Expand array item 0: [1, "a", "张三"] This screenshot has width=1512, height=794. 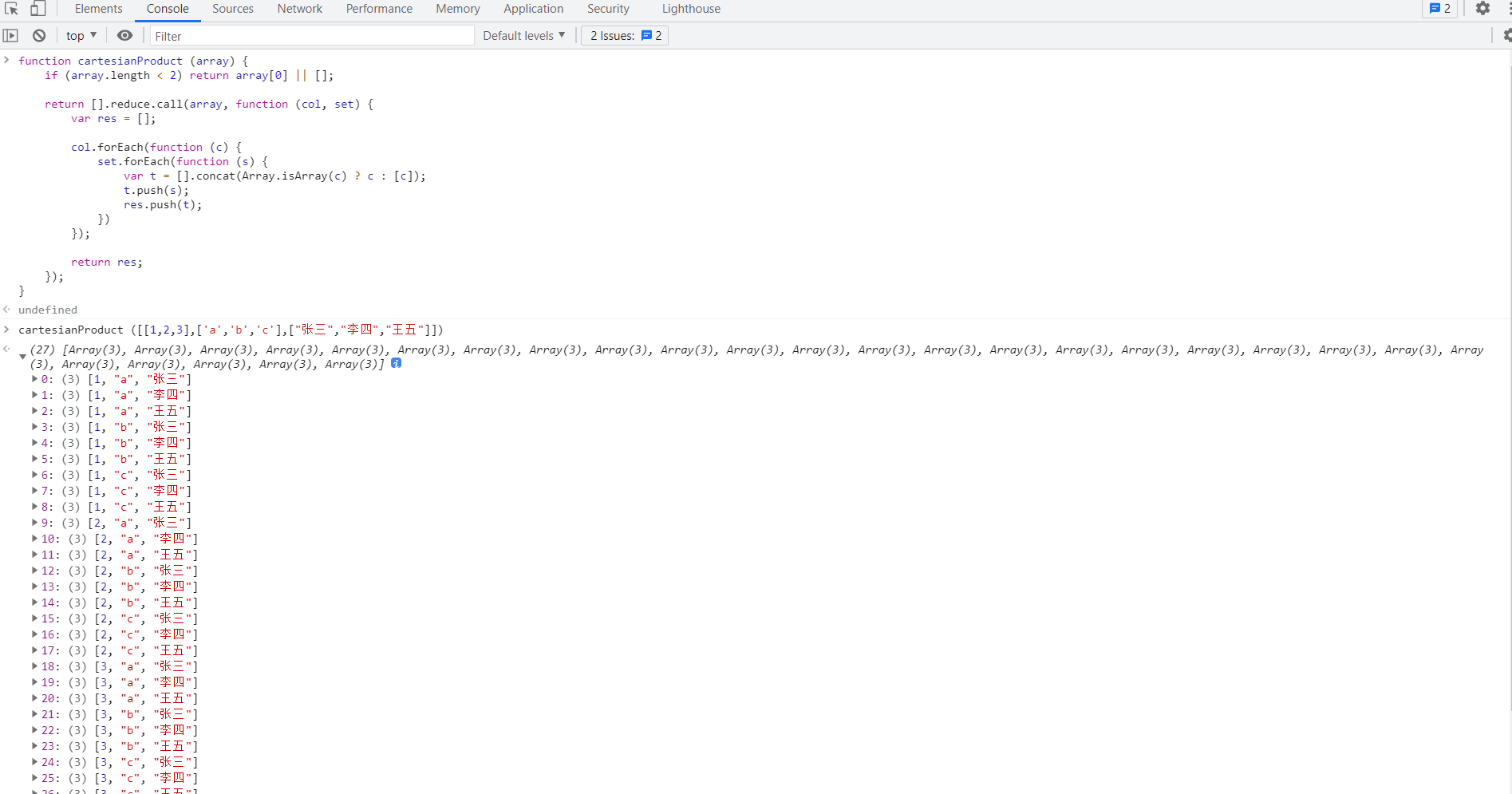[x=34, y=379]
